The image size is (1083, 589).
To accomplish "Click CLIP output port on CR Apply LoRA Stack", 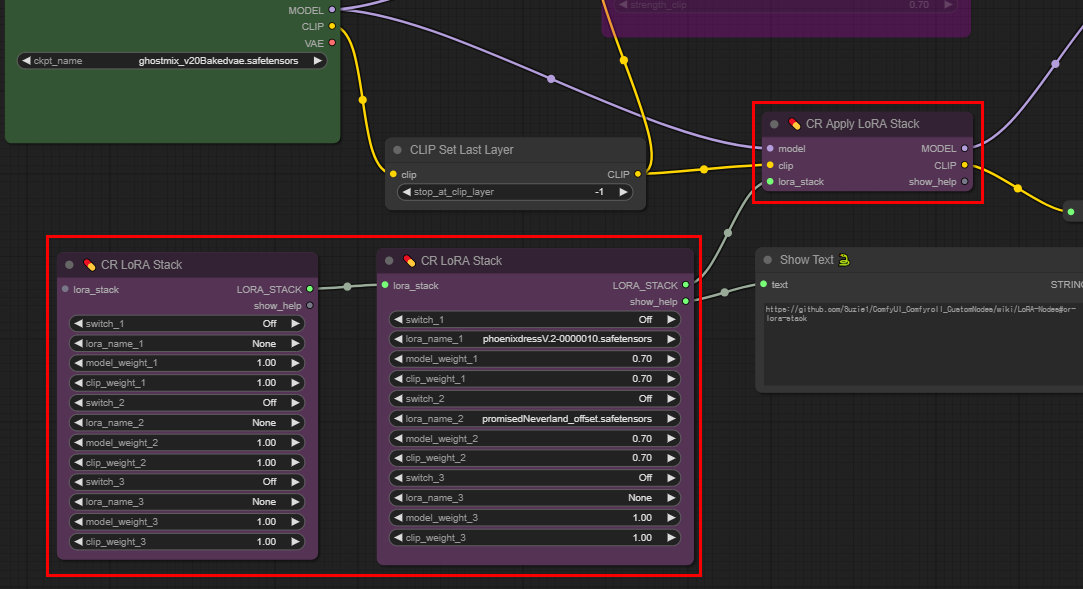I will pos(965,165).
